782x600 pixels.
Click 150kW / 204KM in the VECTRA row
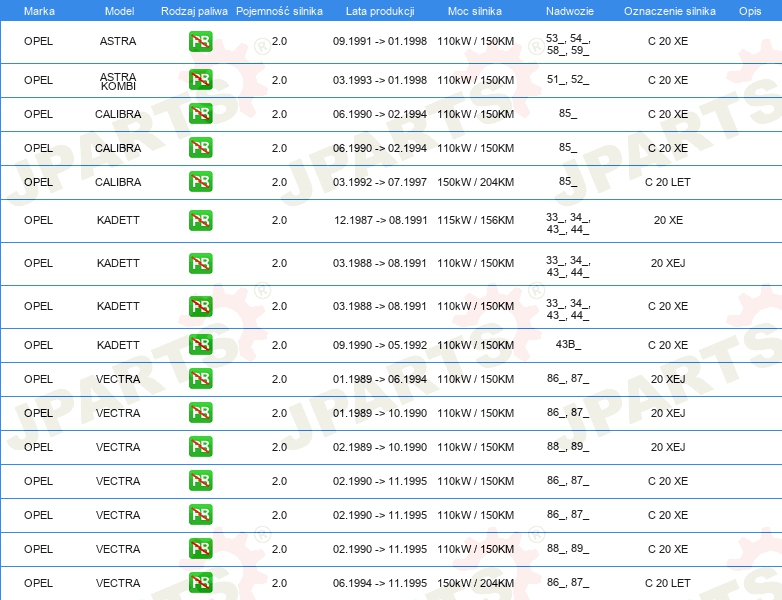(475, 583)
